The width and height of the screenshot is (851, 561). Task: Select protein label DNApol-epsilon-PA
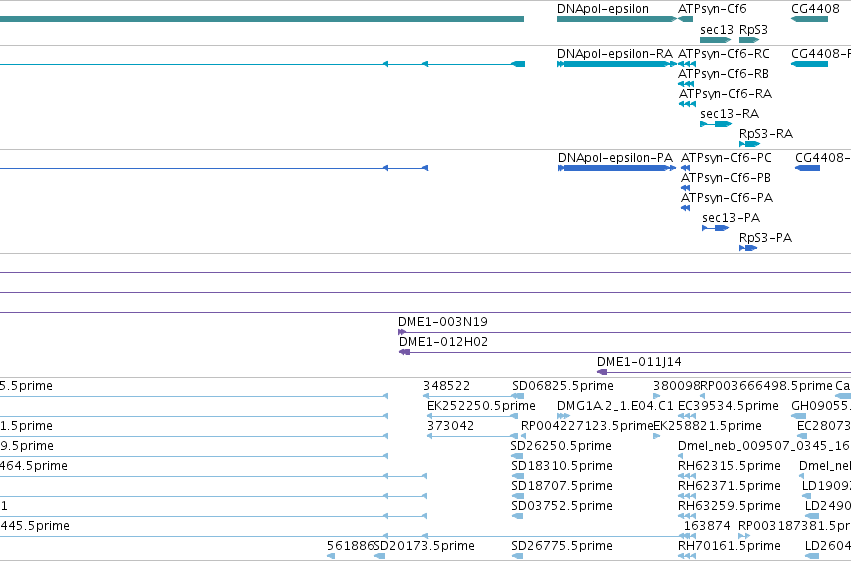coord(615,158)
